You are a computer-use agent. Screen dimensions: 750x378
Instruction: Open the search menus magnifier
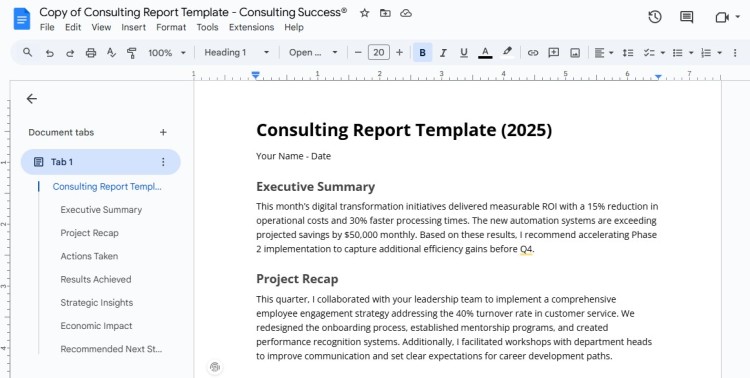(28, 52)
